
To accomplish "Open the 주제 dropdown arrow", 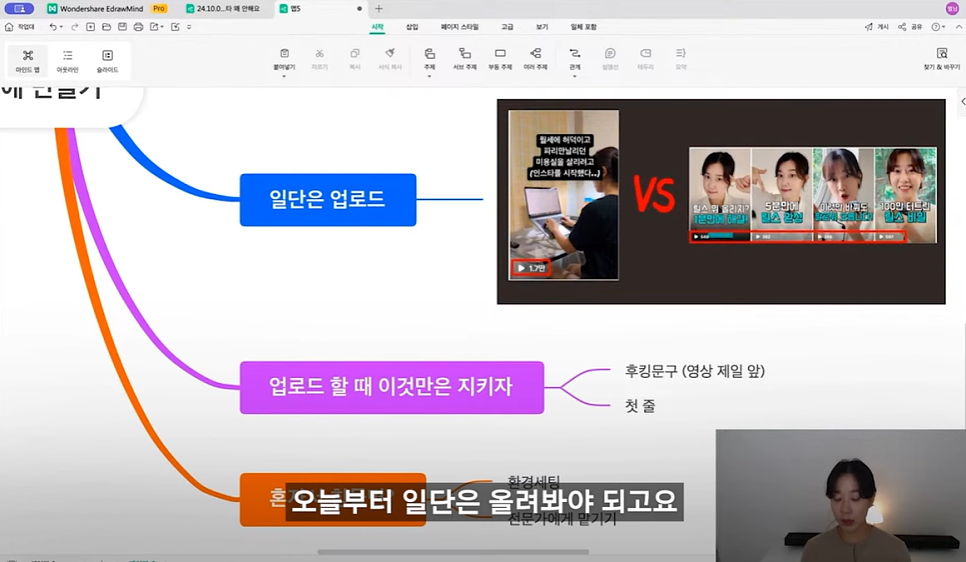I will pyautogui.click(x=429, y=76).
